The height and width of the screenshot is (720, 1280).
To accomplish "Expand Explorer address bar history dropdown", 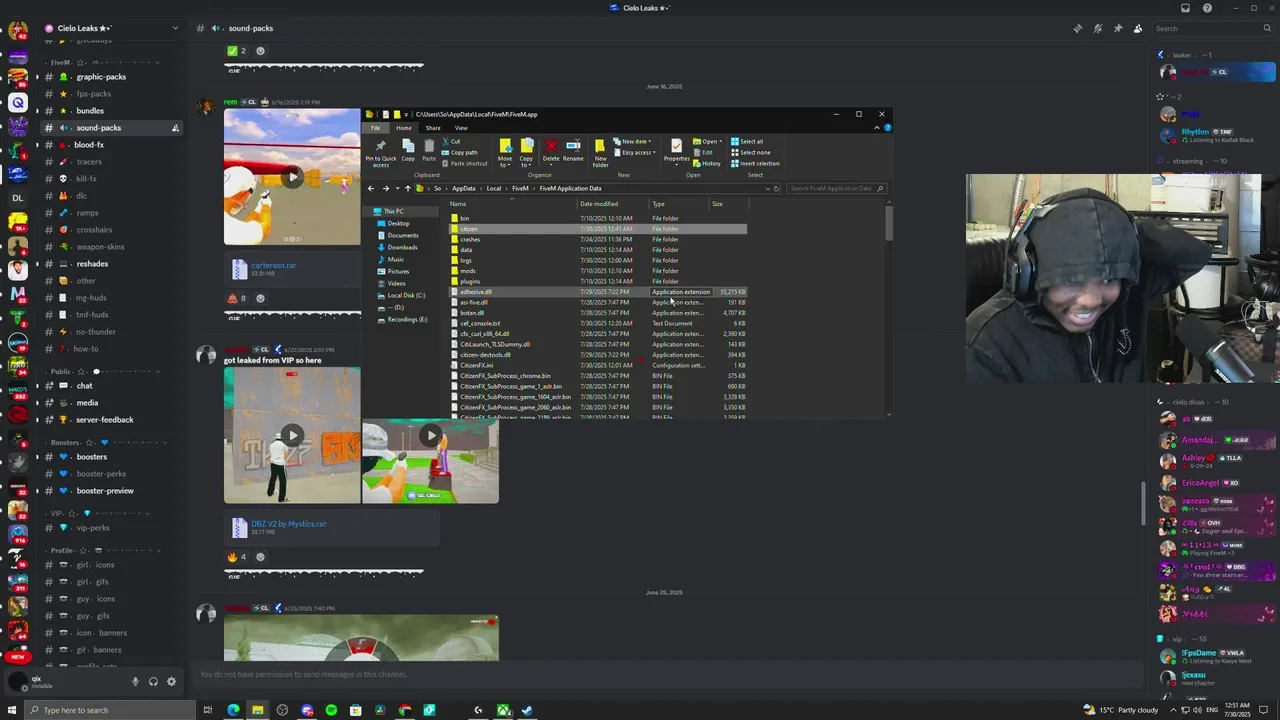I will coord(768,188).
